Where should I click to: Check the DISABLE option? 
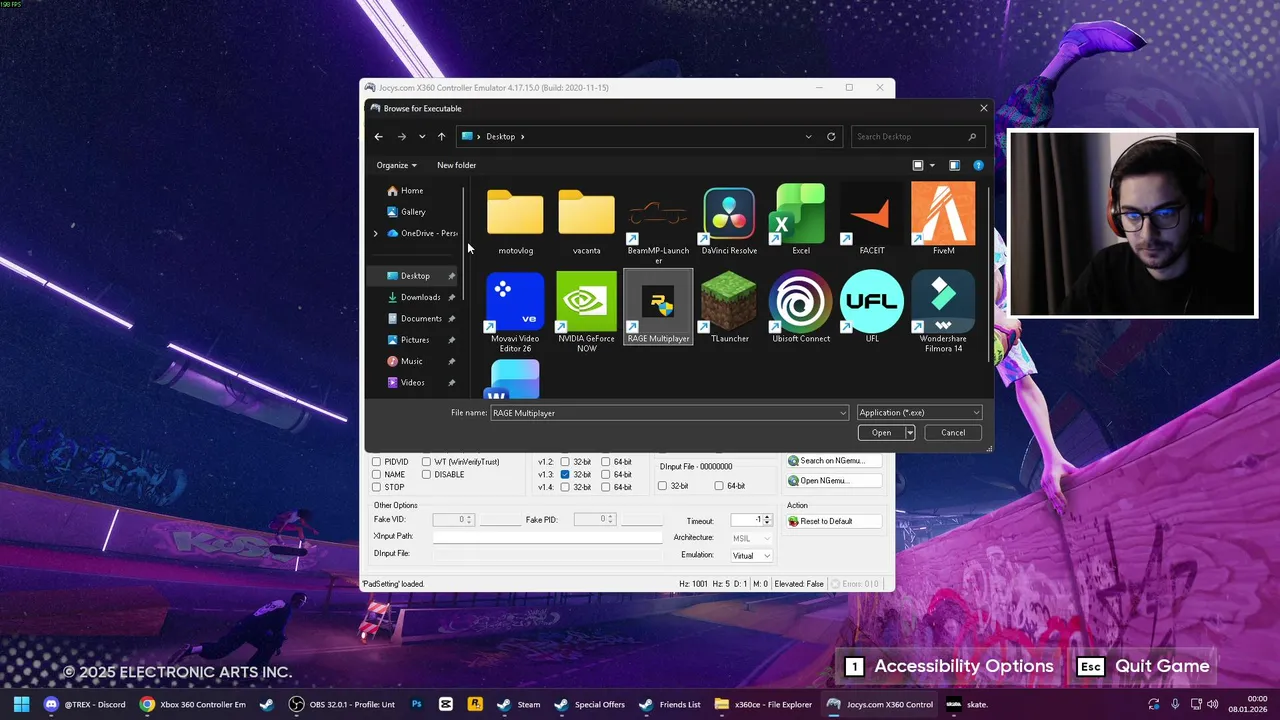pos(426,474)
